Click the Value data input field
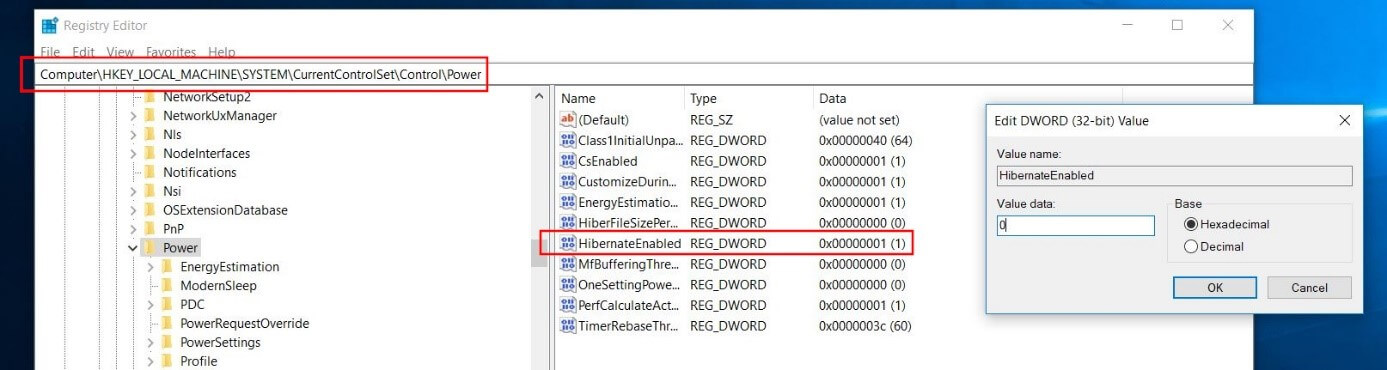Image resolution: width=1387 pixels, height=370 pixels. point(1075,226)
